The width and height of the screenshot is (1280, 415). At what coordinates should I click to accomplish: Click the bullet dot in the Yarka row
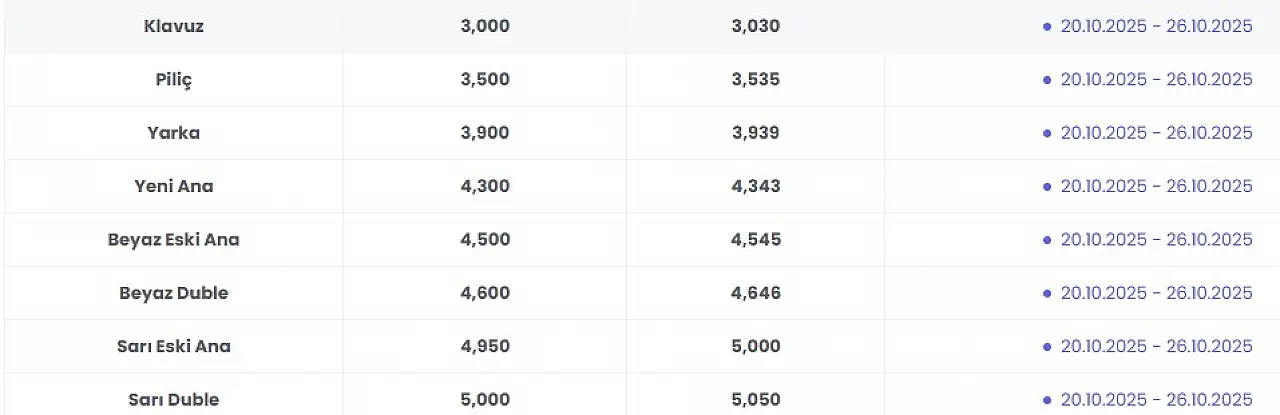click(1047, 133)
